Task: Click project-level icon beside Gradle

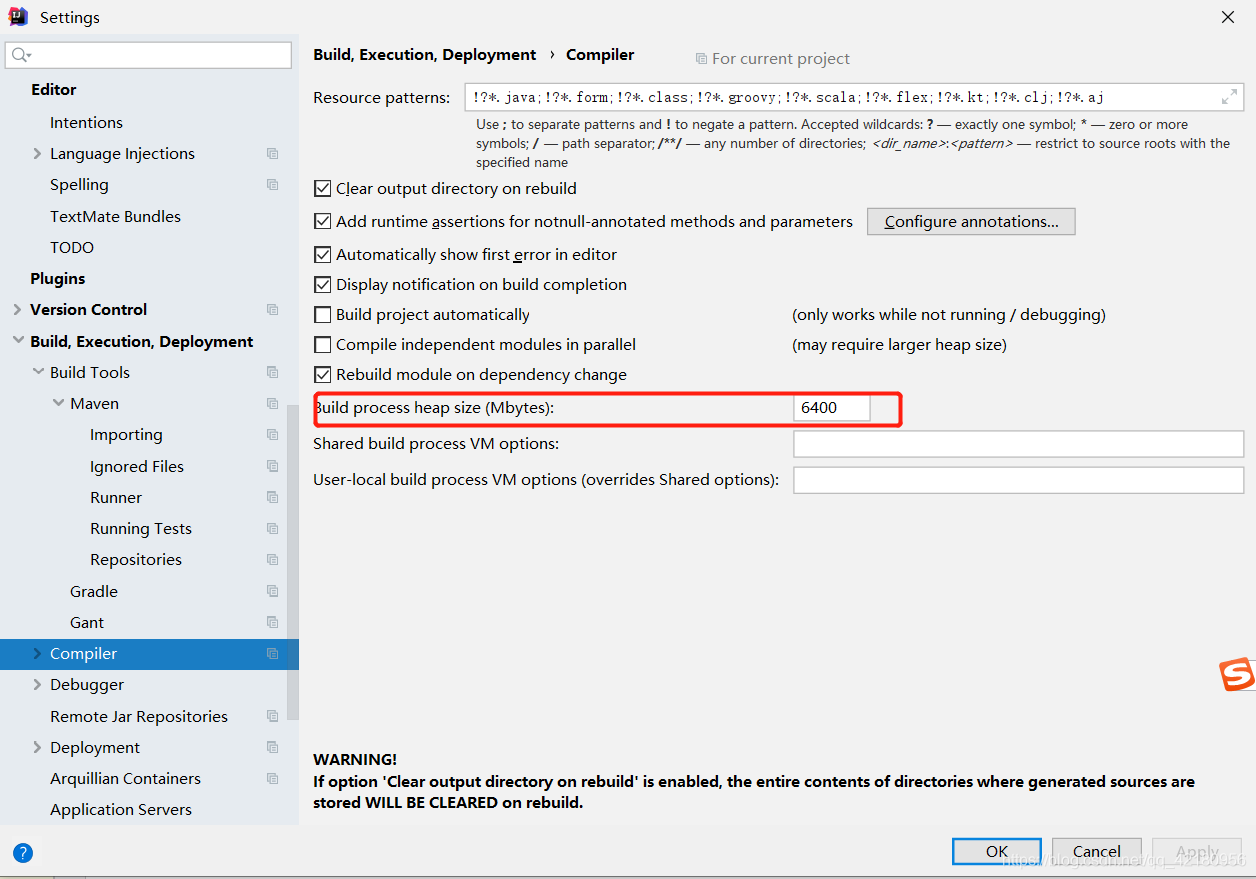Action: [x=272, y=591]
